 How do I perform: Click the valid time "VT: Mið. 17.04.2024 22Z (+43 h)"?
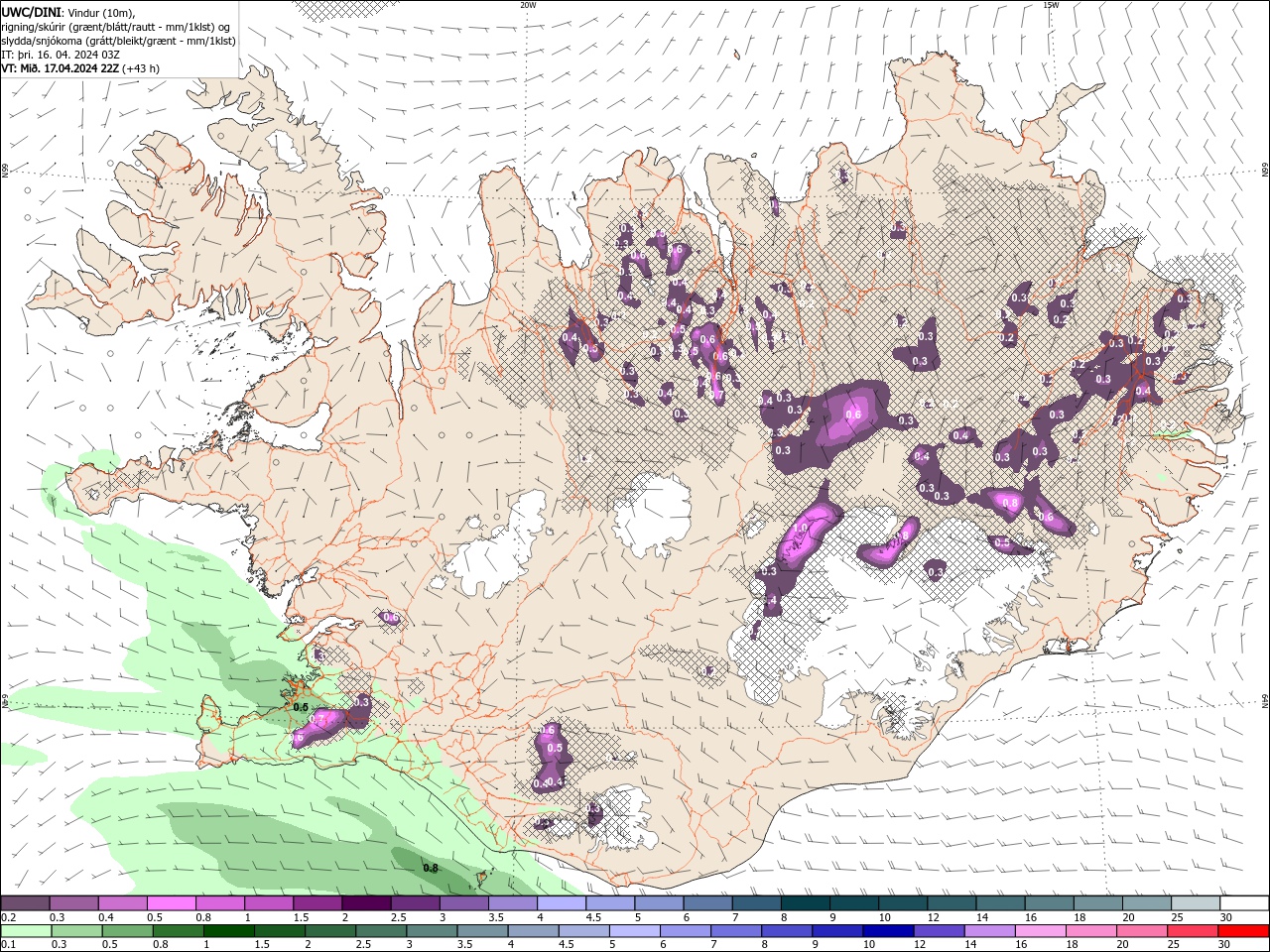tap(80, 68)
